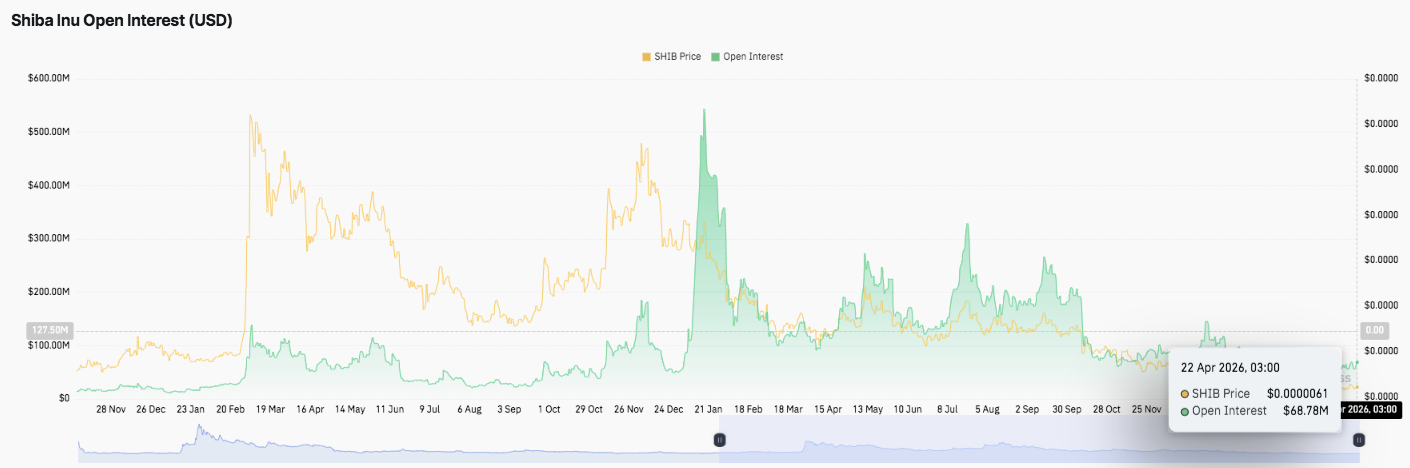This screenshot has height=468, width=1410.
Task: Select the 21 Jan x-axis date label
Action: (708, 409)
